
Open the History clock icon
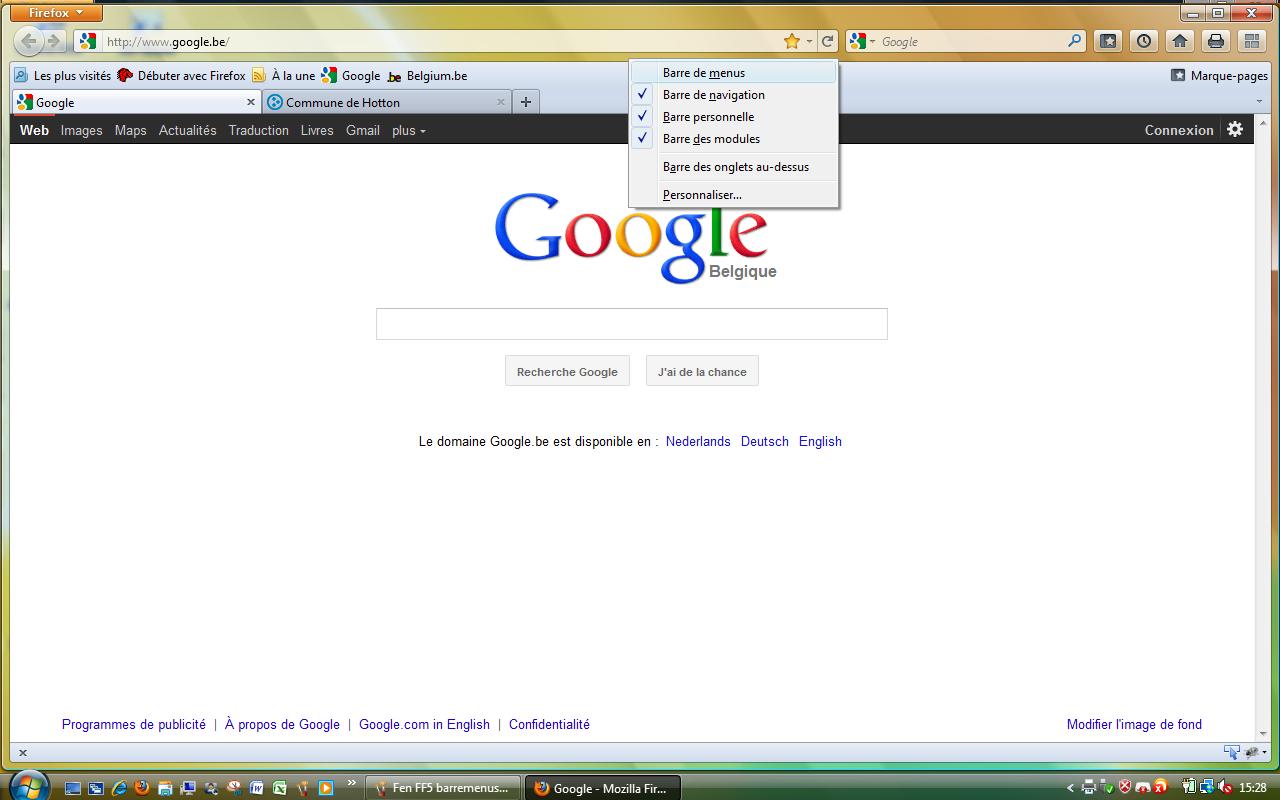click(1144, 41)
